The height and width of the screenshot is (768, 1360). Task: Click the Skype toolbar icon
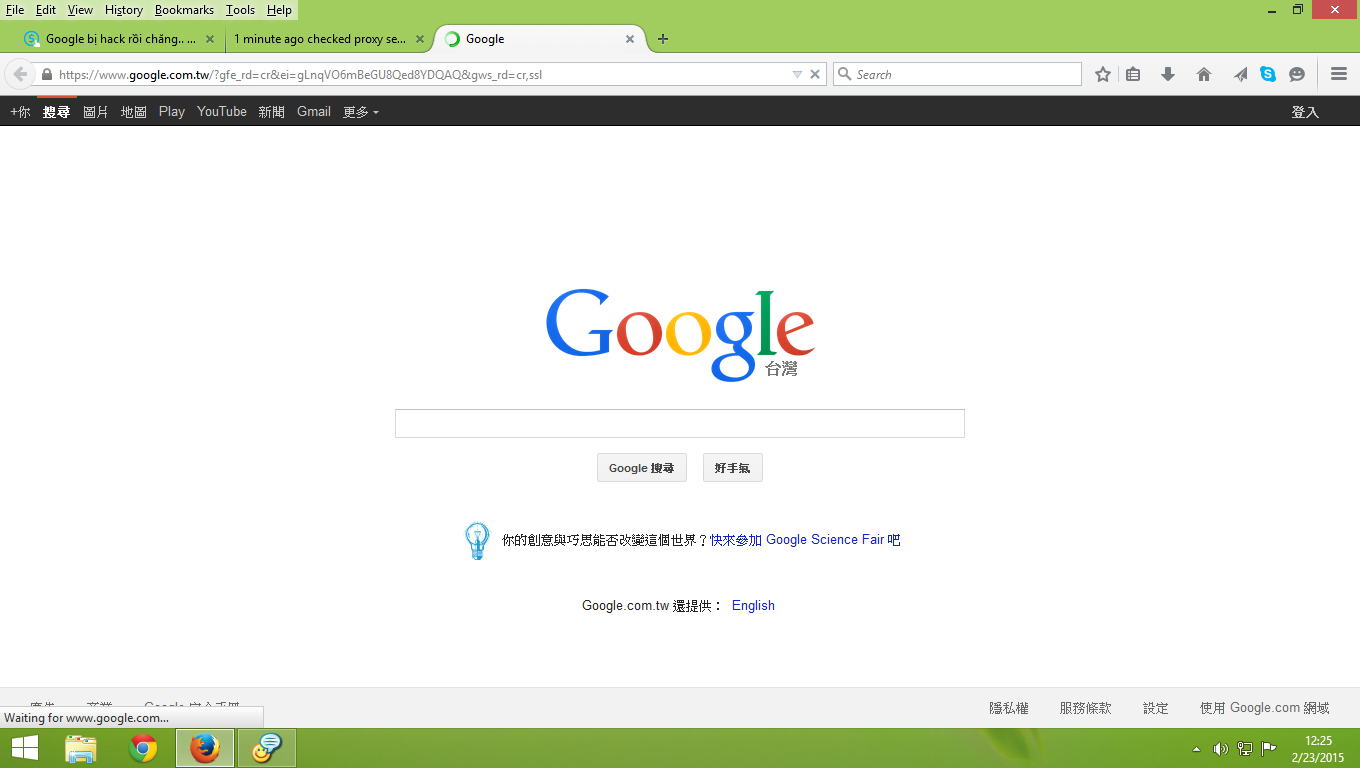coord(1268,74)
